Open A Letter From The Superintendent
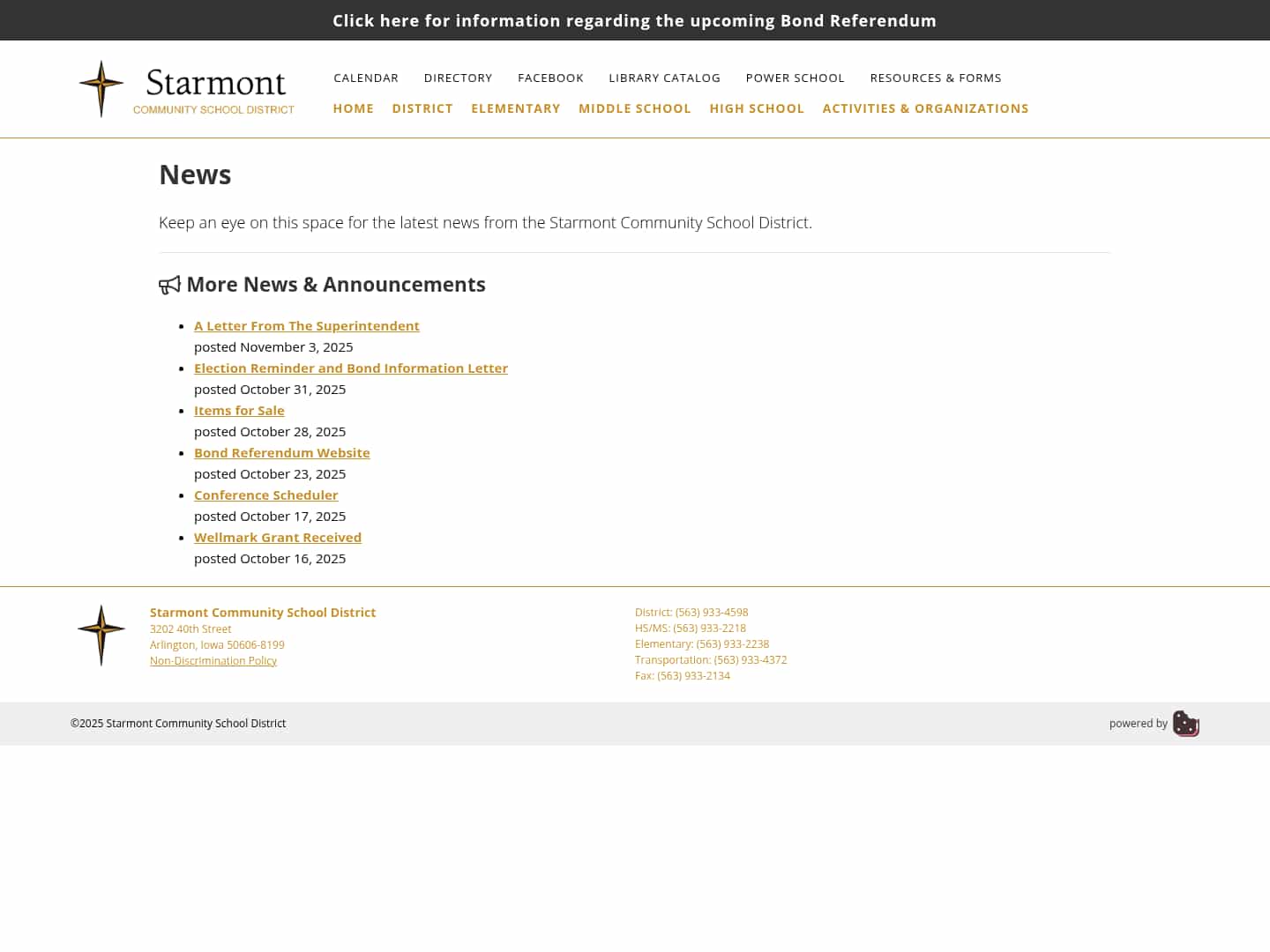1270x952 pixels. pyautogui.click(x=306, y=325)
